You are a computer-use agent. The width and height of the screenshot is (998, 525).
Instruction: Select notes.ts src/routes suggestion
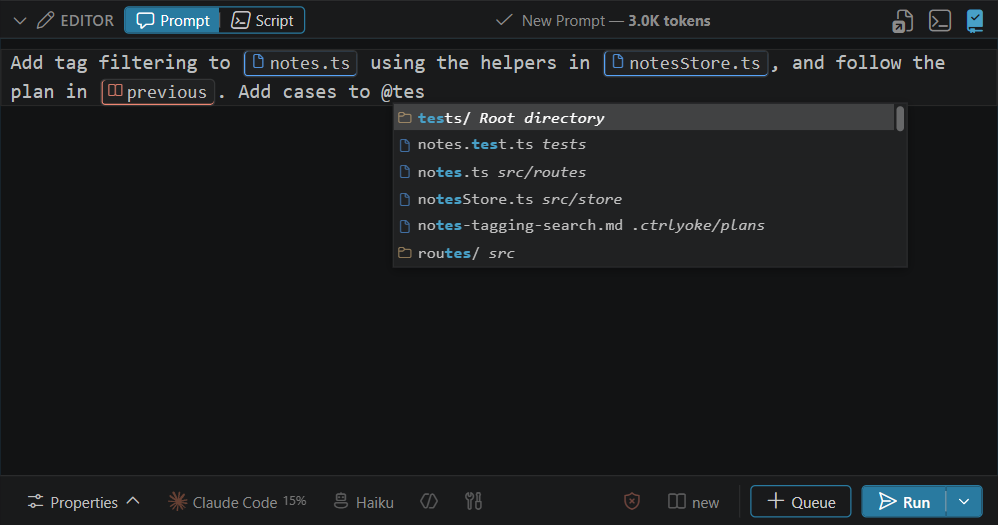pyautogui.click(x=644, y=172)
